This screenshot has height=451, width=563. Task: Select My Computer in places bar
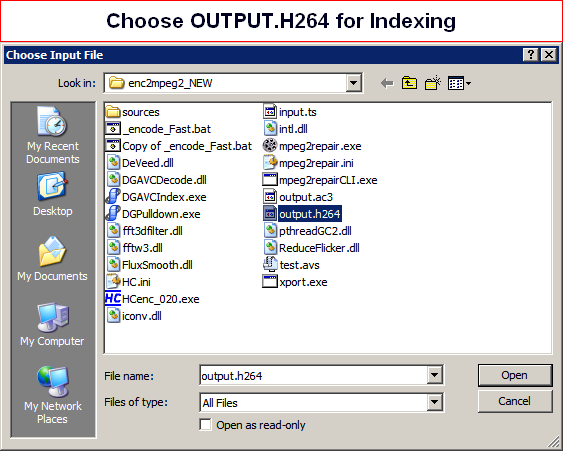[52, 324]
